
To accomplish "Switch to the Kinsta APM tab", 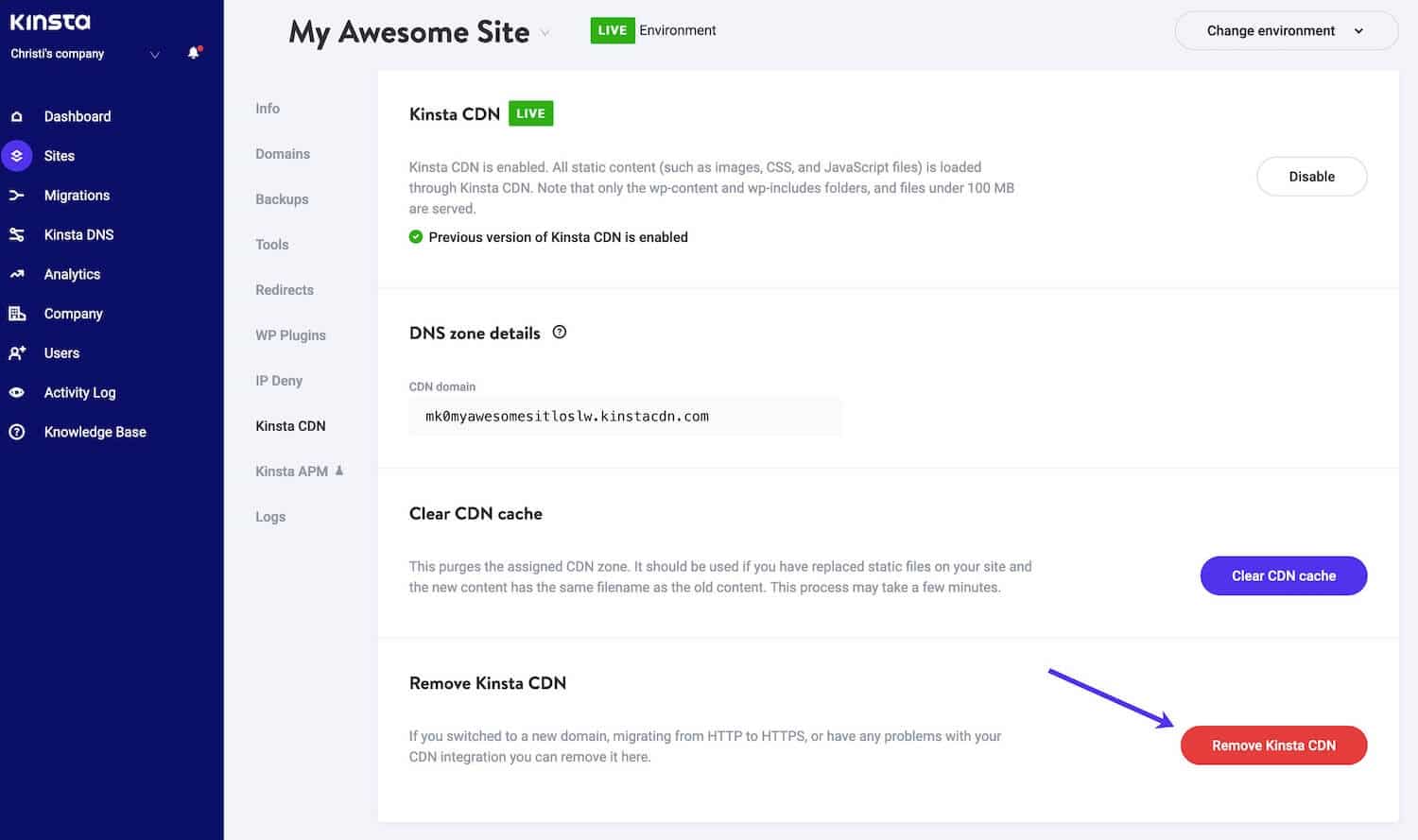I will point(292,471).
